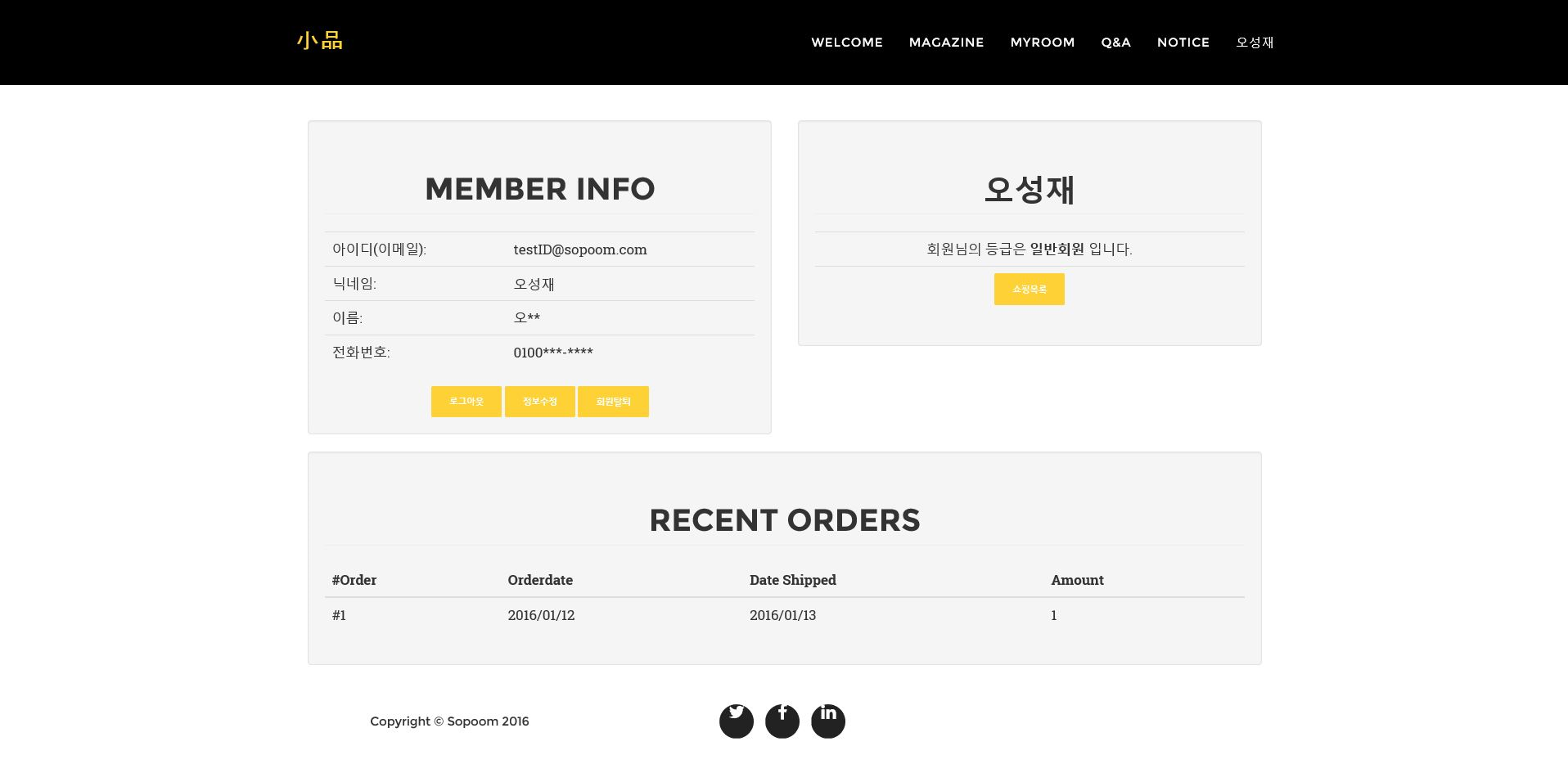1568x764 pixels.
Task: Open the LinkedIn social icon
Action: (827, 721)
